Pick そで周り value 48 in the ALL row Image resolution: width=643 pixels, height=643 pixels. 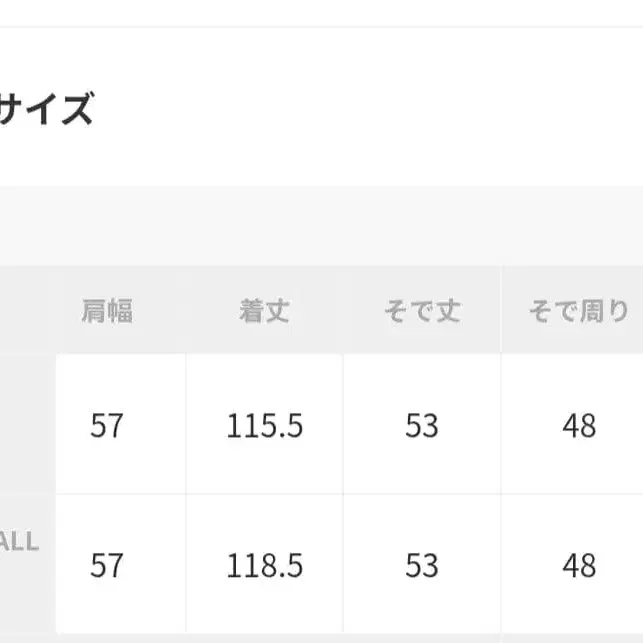click(x=579, y=566)
